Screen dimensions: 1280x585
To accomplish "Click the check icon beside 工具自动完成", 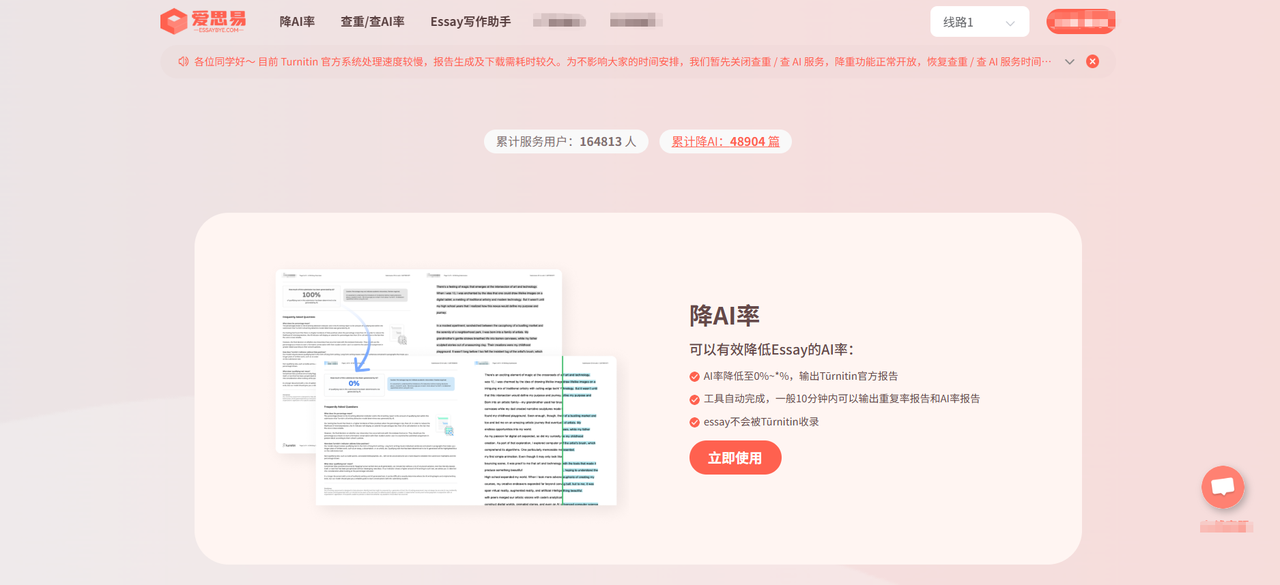I will click(x=694, y=399).
